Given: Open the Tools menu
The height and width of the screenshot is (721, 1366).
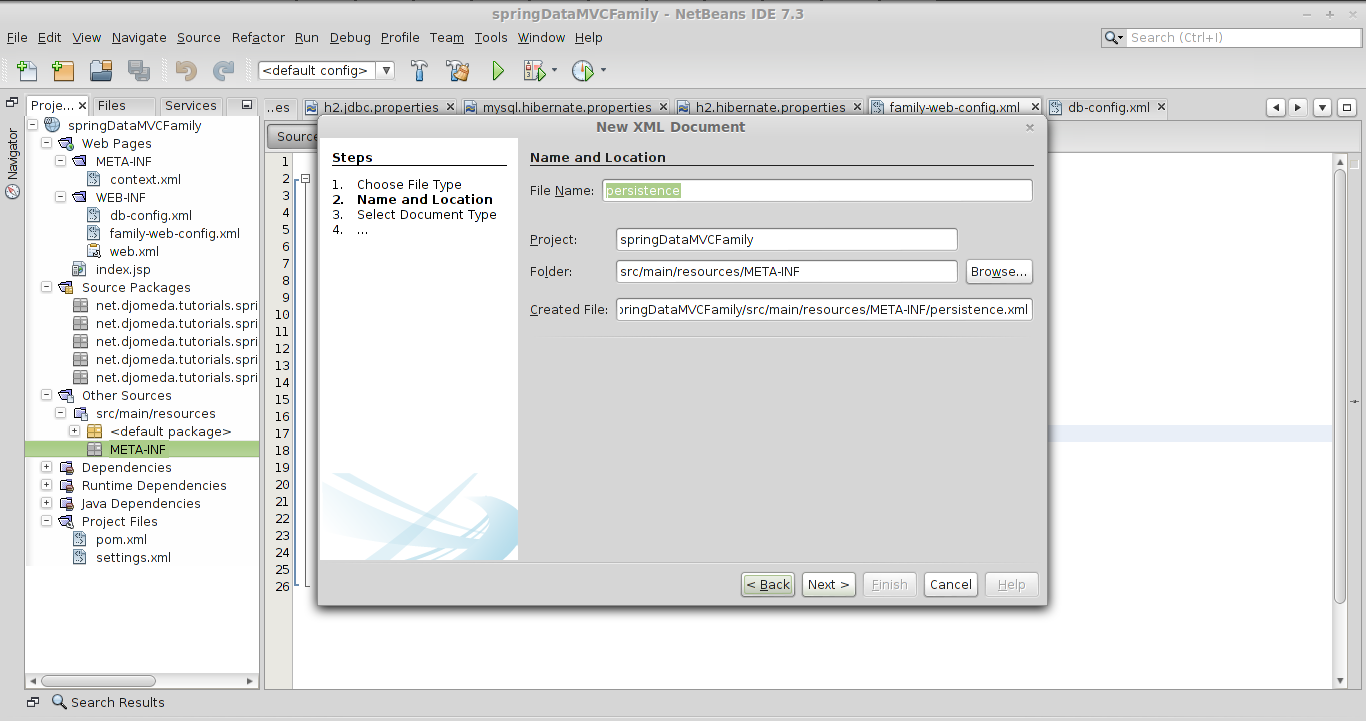Looking at the screenshot, I should click(x=491, y=37).
